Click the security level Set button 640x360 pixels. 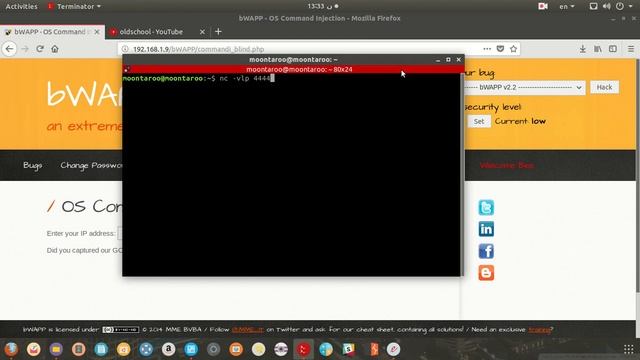479,121
